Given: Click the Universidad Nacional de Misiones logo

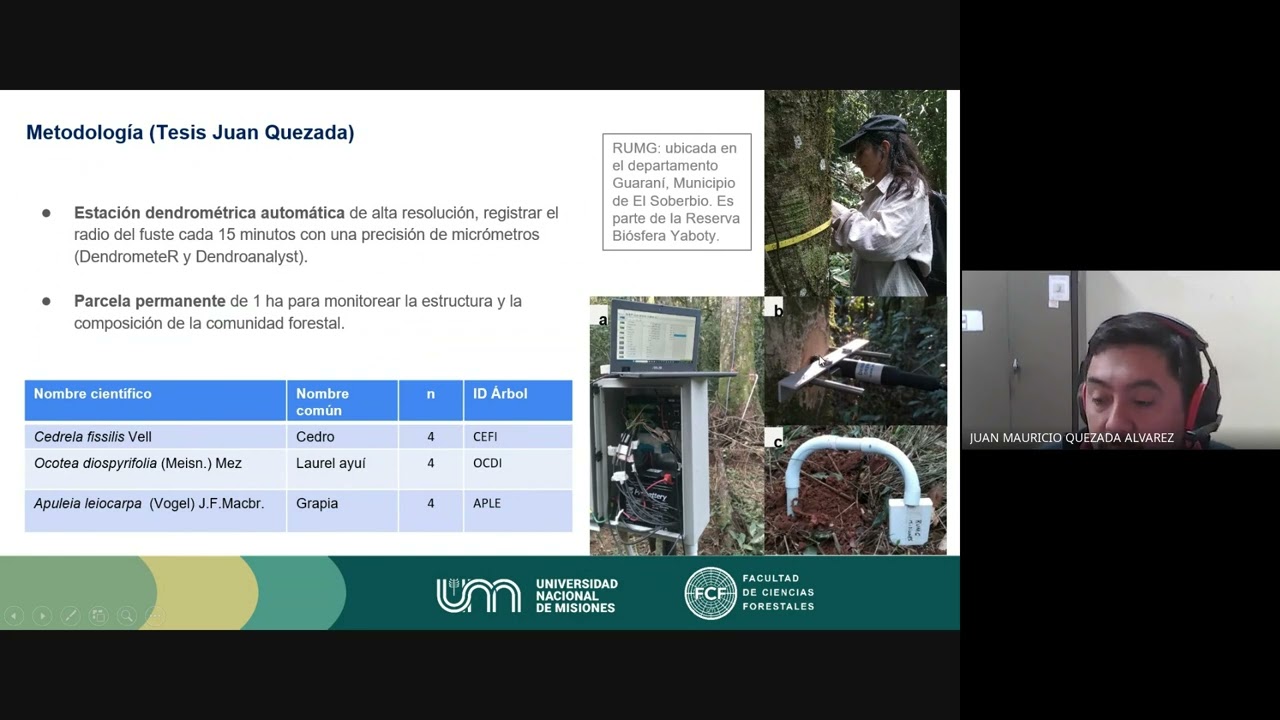Looking at the screenshot, I should click(x=527, y=595).
